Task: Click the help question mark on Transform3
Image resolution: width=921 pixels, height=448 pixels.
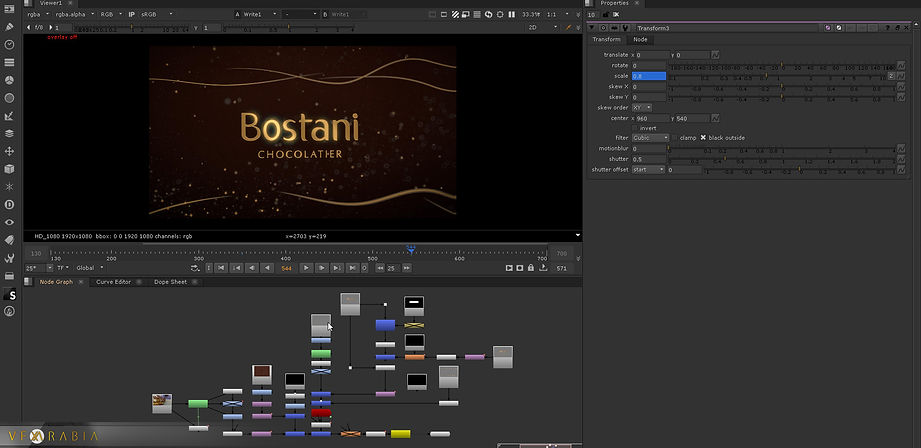Action: (x=888, y=28)
